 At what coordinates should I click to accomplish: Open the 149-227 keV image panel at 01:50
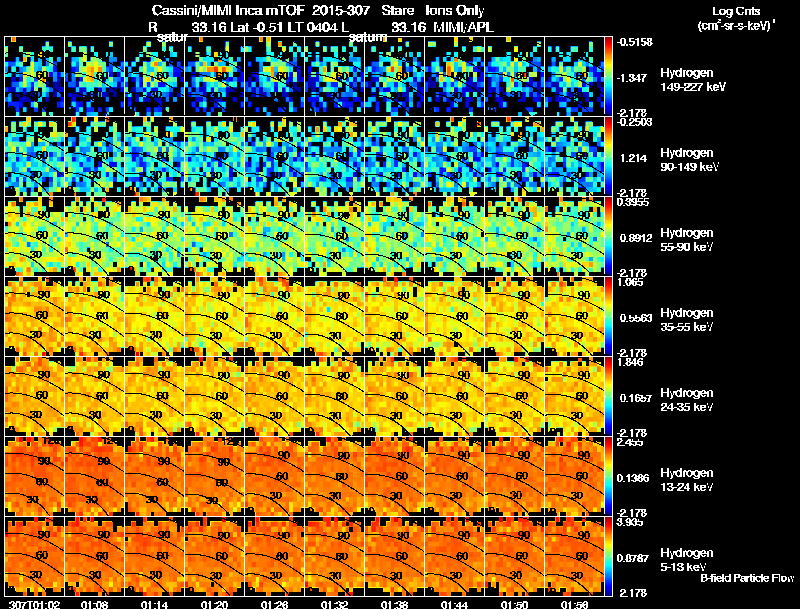[x=514, y=76]
